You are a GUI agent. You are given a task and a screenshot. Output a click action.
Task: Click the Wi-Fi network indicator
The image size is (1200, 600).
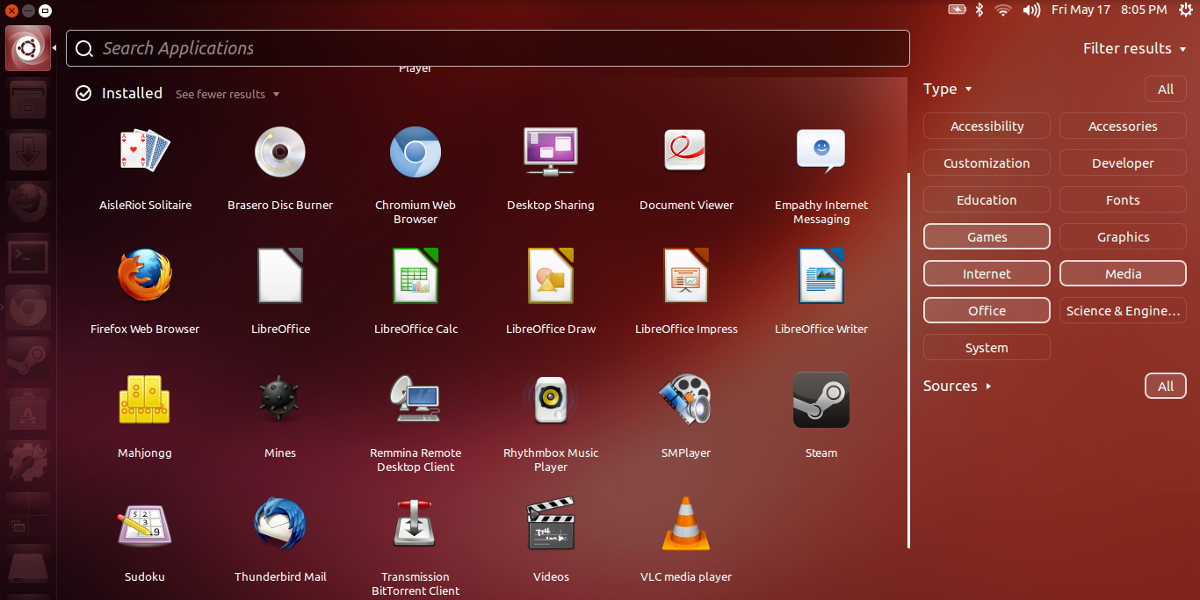point(1003,10)
